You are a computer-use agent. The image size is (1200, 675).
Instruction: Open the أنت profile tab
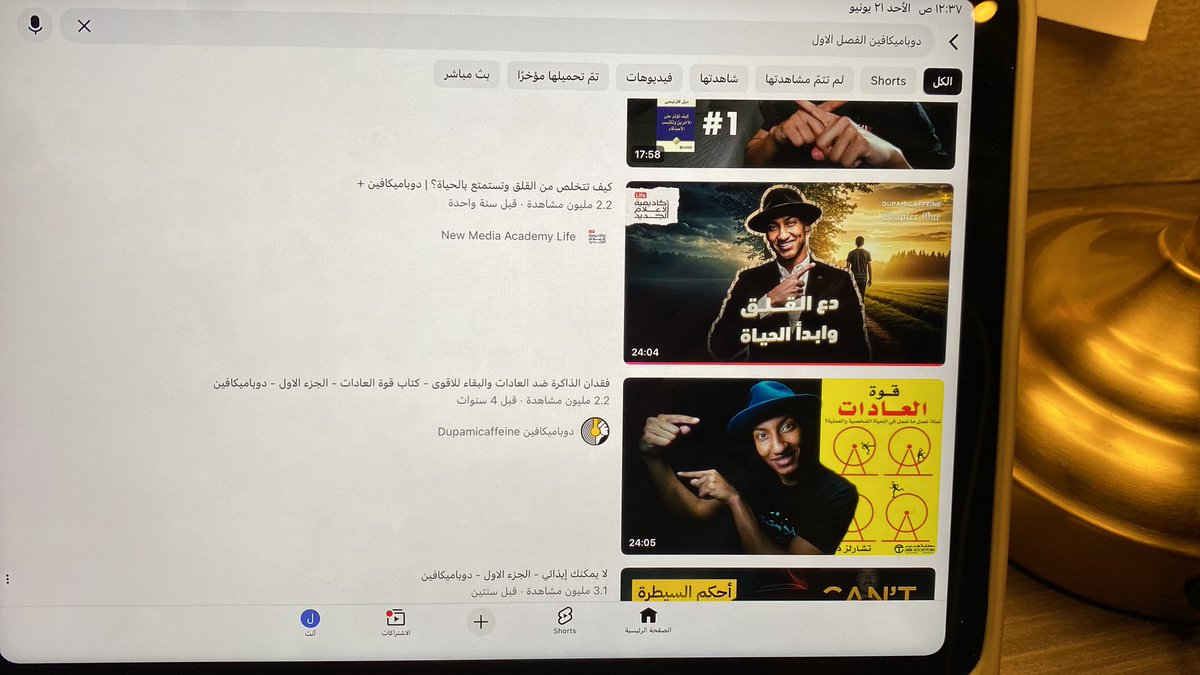coord(309,623)
